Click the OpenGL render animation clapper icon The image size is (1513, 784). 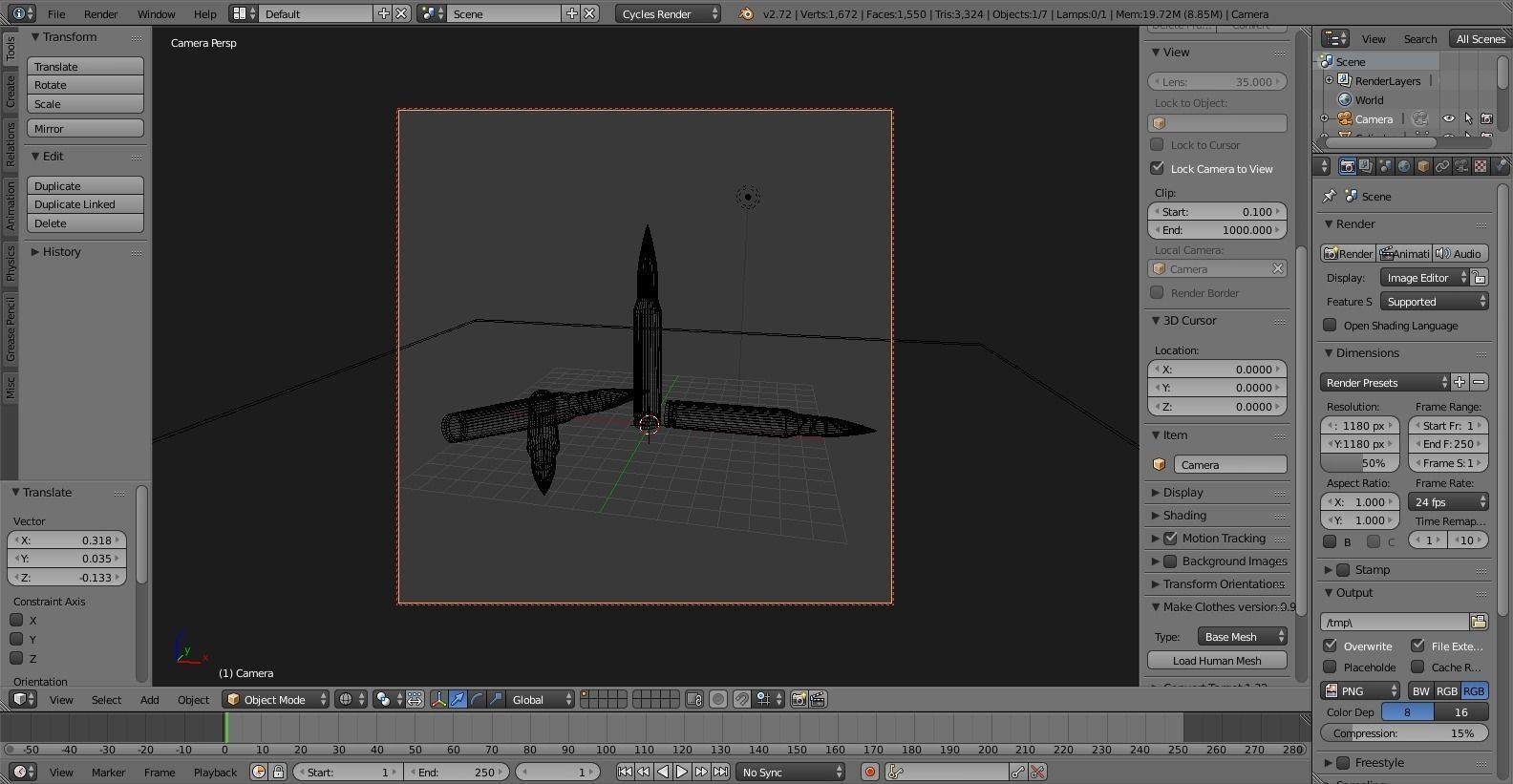(818, 700)
